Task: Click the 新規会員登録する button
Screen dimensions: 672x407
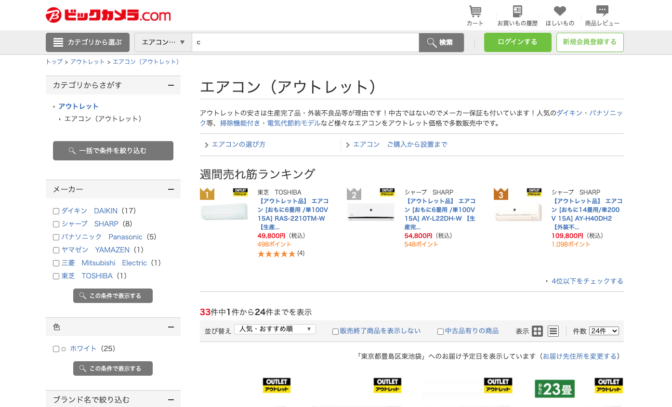Action: click(590, 42)
